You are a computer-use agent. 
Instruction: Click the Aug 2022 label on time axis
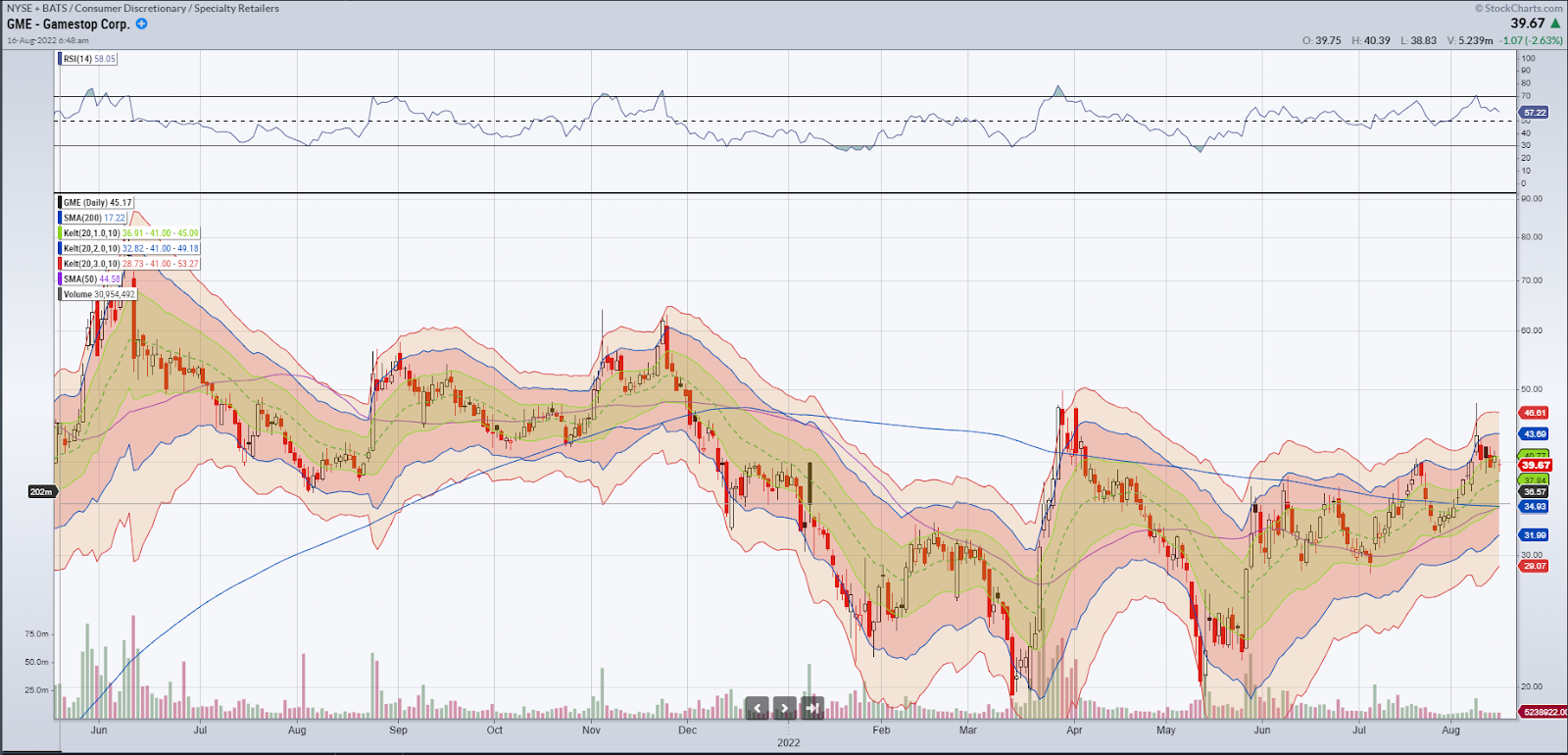click(x=1451, y=730)
